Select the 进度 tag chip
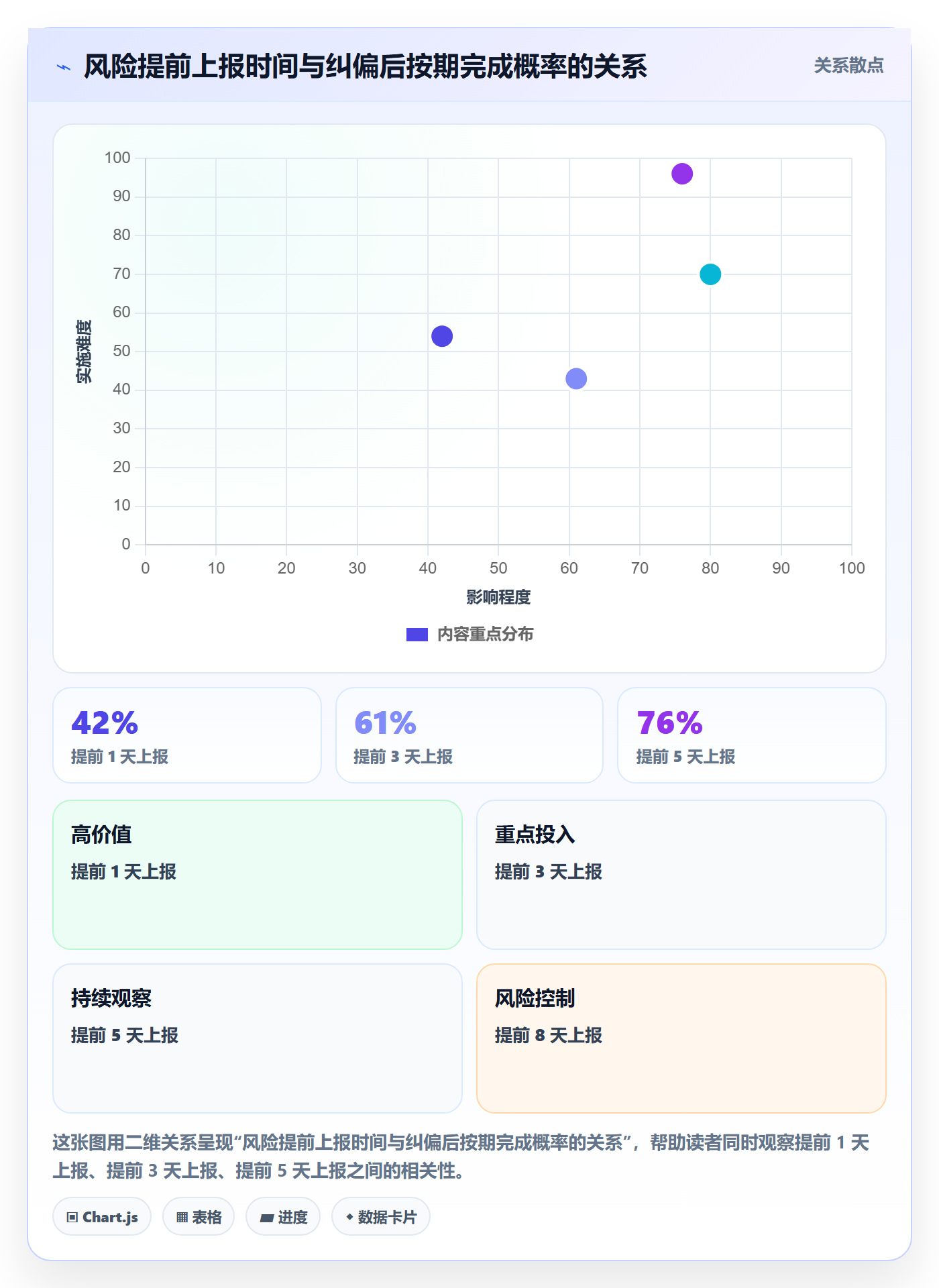 click(283, 1216)
